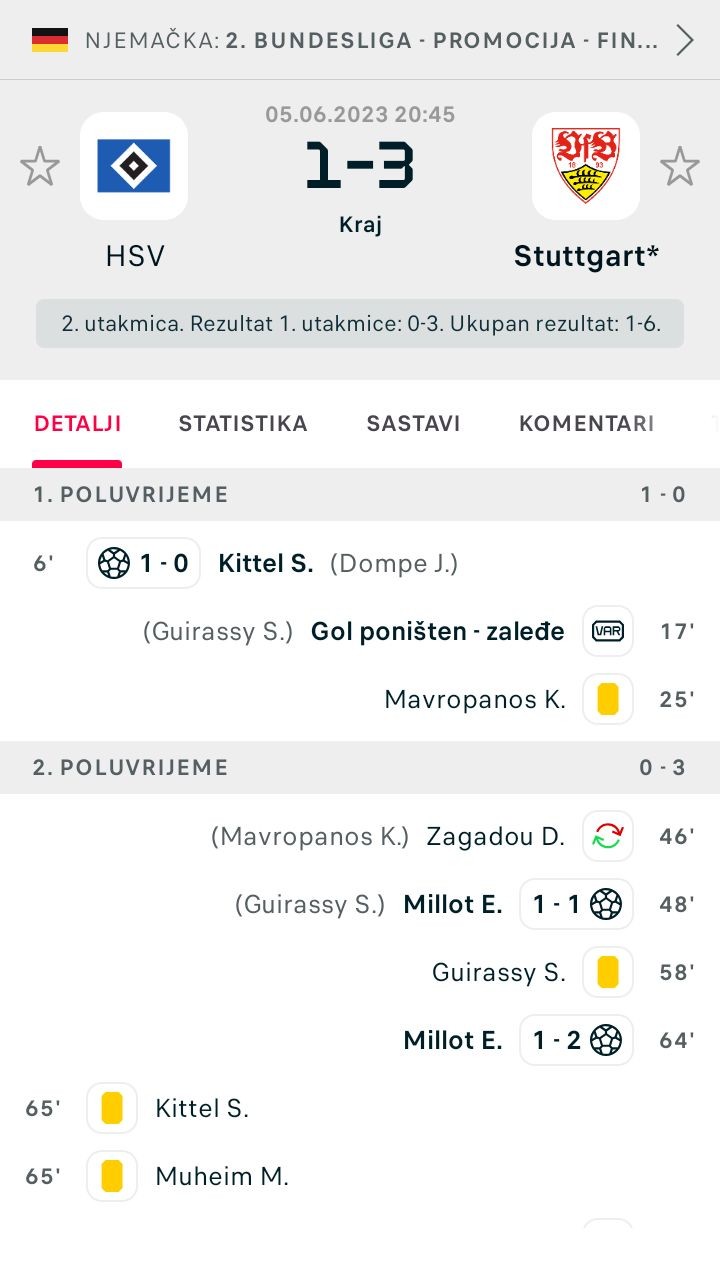The width and height of the screenshot is (720, 1278).
Task: Tap the German flag icon
Action: (x=50, y=40)
